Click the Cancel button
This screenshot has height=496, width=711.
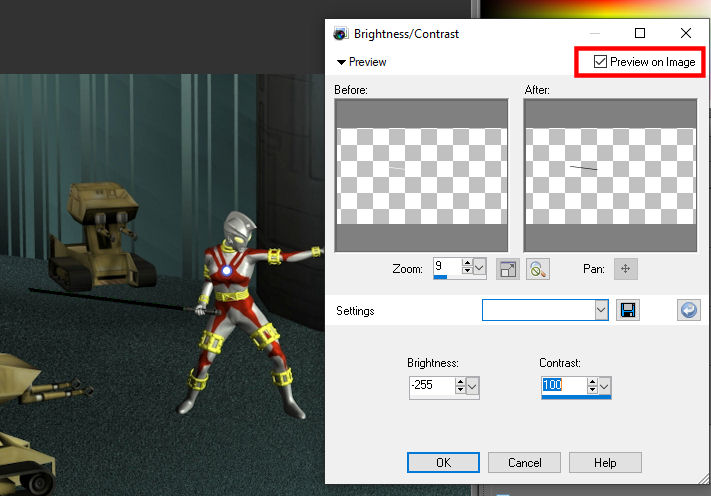coord(524,462)
